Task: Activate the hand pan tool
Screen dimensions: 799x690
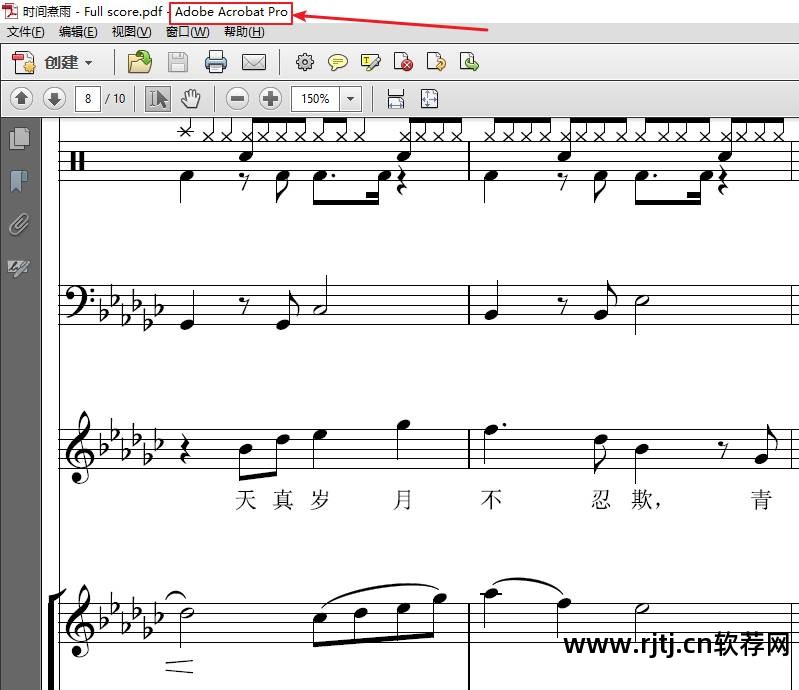Action: (191, 98)
